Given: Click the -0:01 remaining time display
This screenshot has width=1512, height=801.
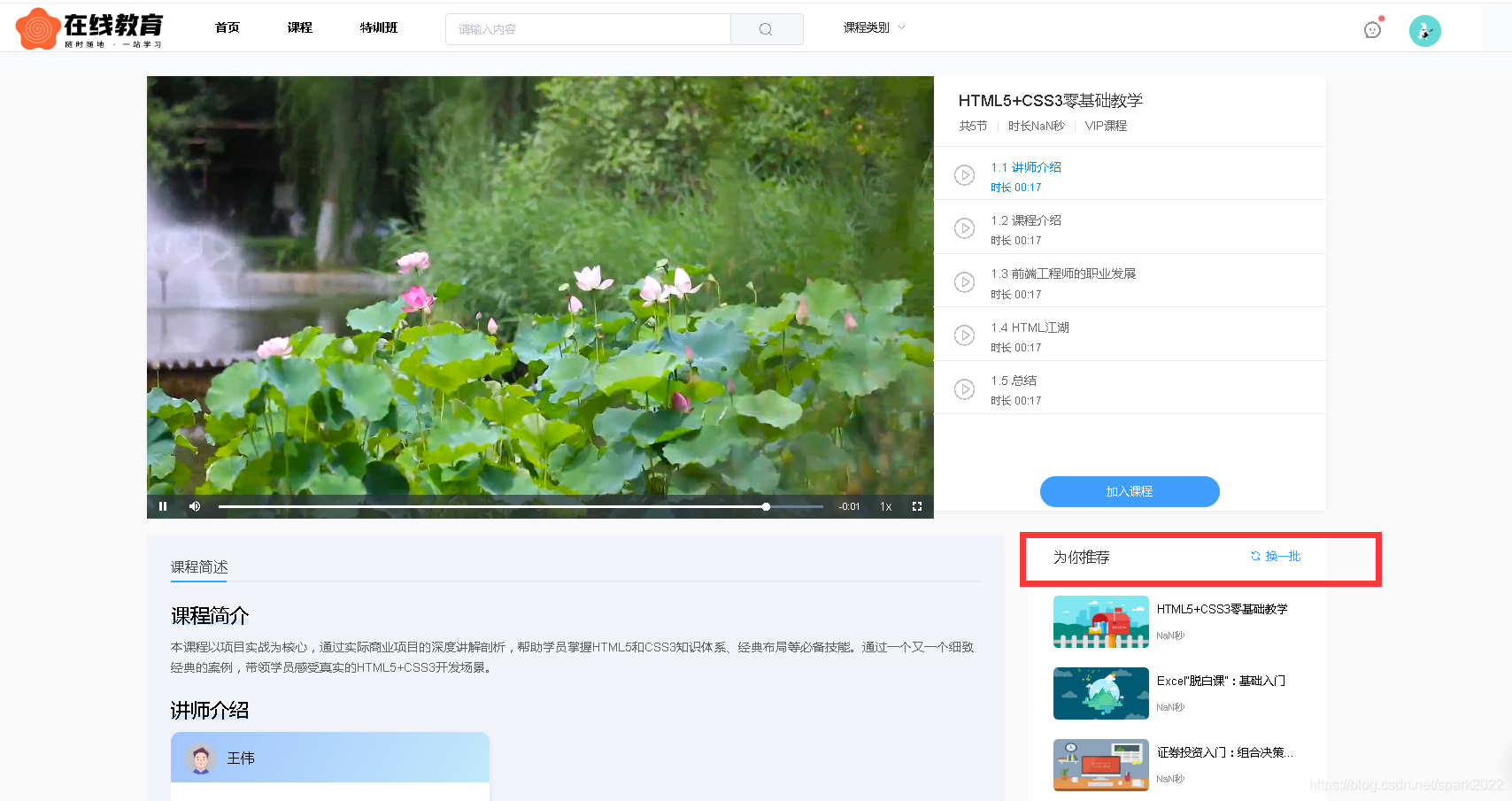Looking at the screenshot, I should (x=849, y=506).
